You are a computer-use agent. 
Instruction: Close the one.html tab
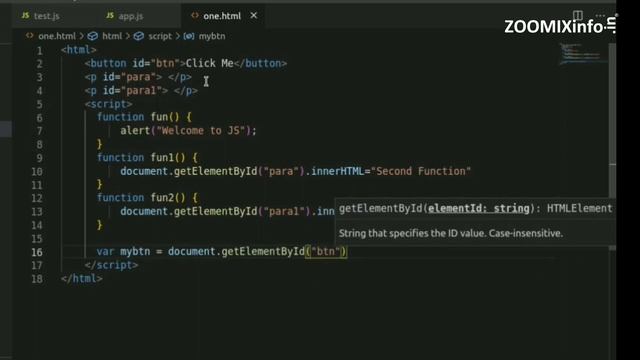[254, 16]
